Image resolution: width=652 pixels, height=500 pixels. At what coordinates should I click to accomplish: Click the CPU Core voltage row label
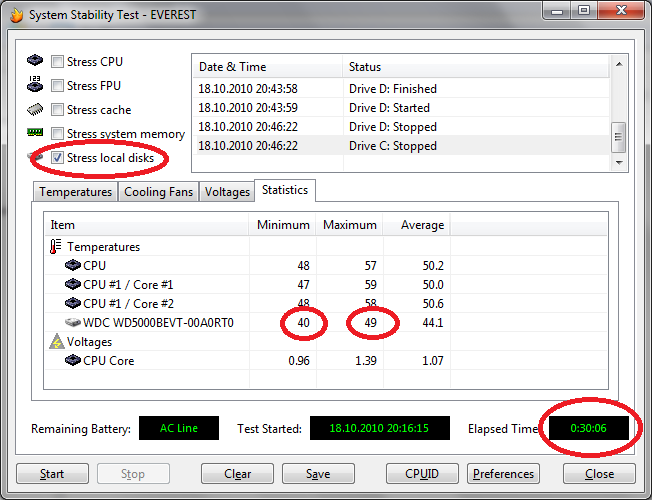(109, 361)
